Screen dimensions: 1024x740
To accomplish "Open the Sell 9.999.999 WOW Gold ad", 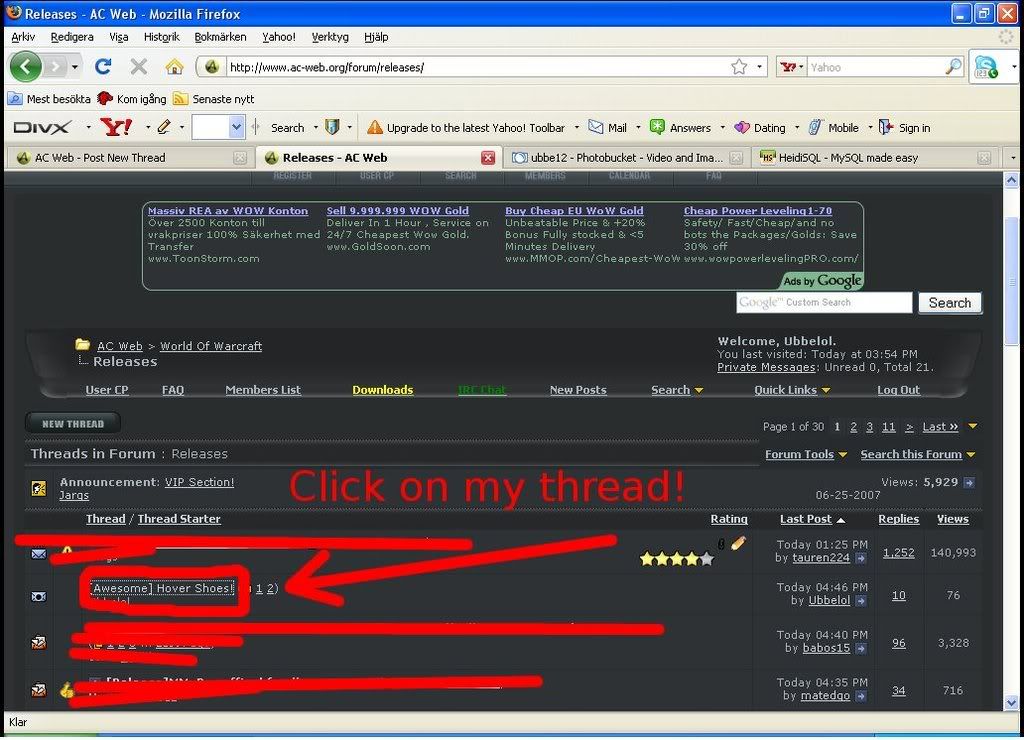I will (398, 210).
